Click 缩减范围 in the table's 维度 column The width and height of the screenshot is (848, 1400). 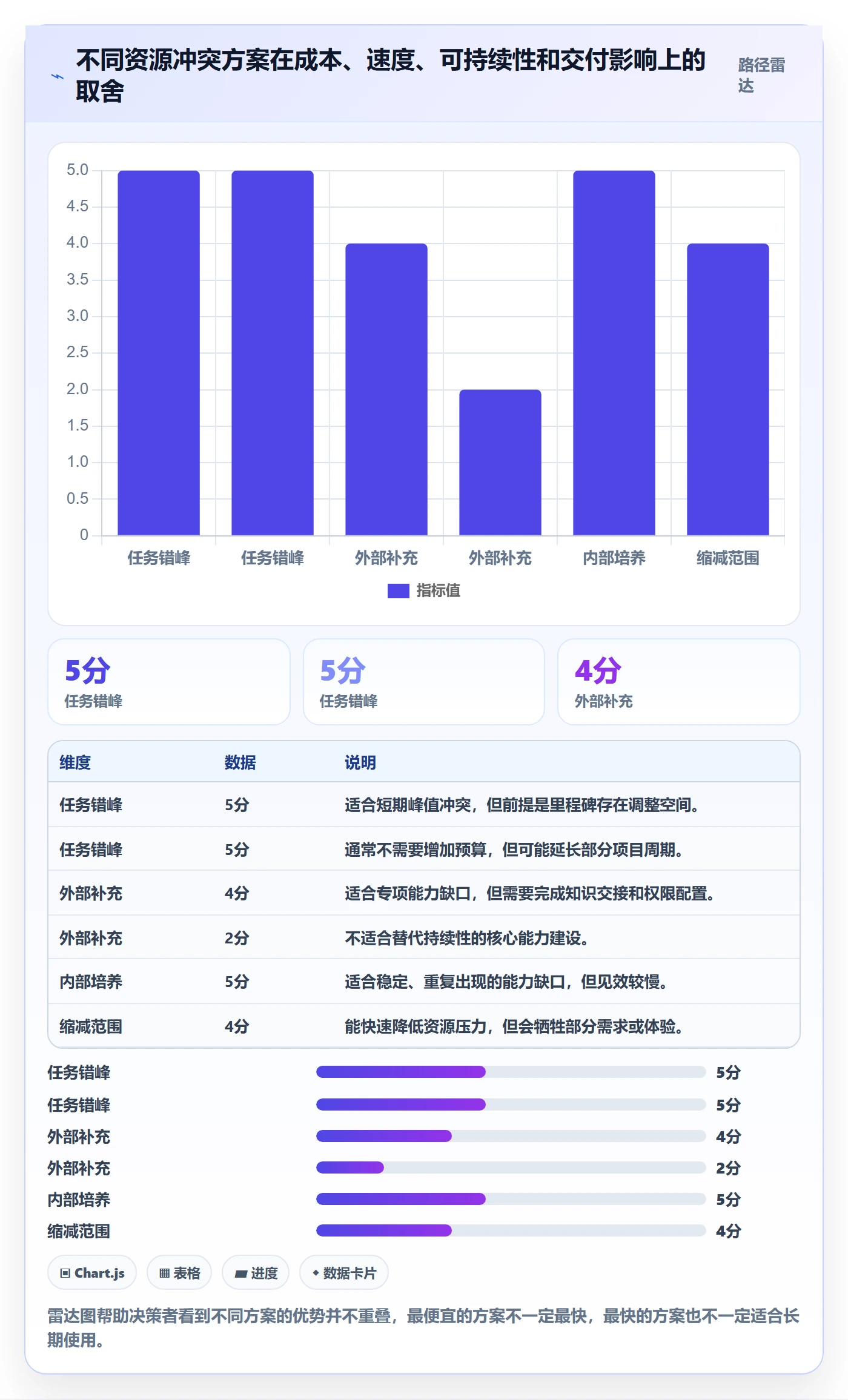tap(91, 1026)
